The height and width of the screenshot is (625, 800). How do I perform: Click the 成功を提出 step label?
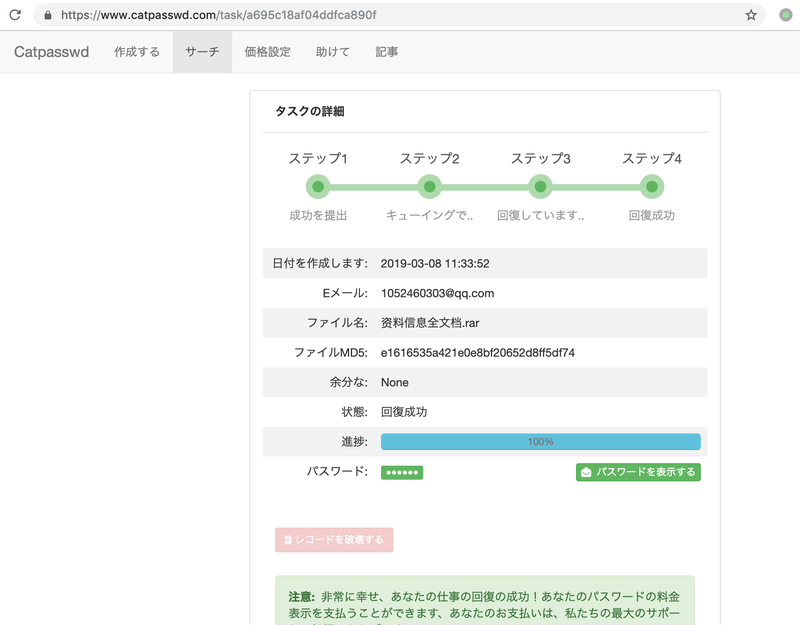pos(318,215)
